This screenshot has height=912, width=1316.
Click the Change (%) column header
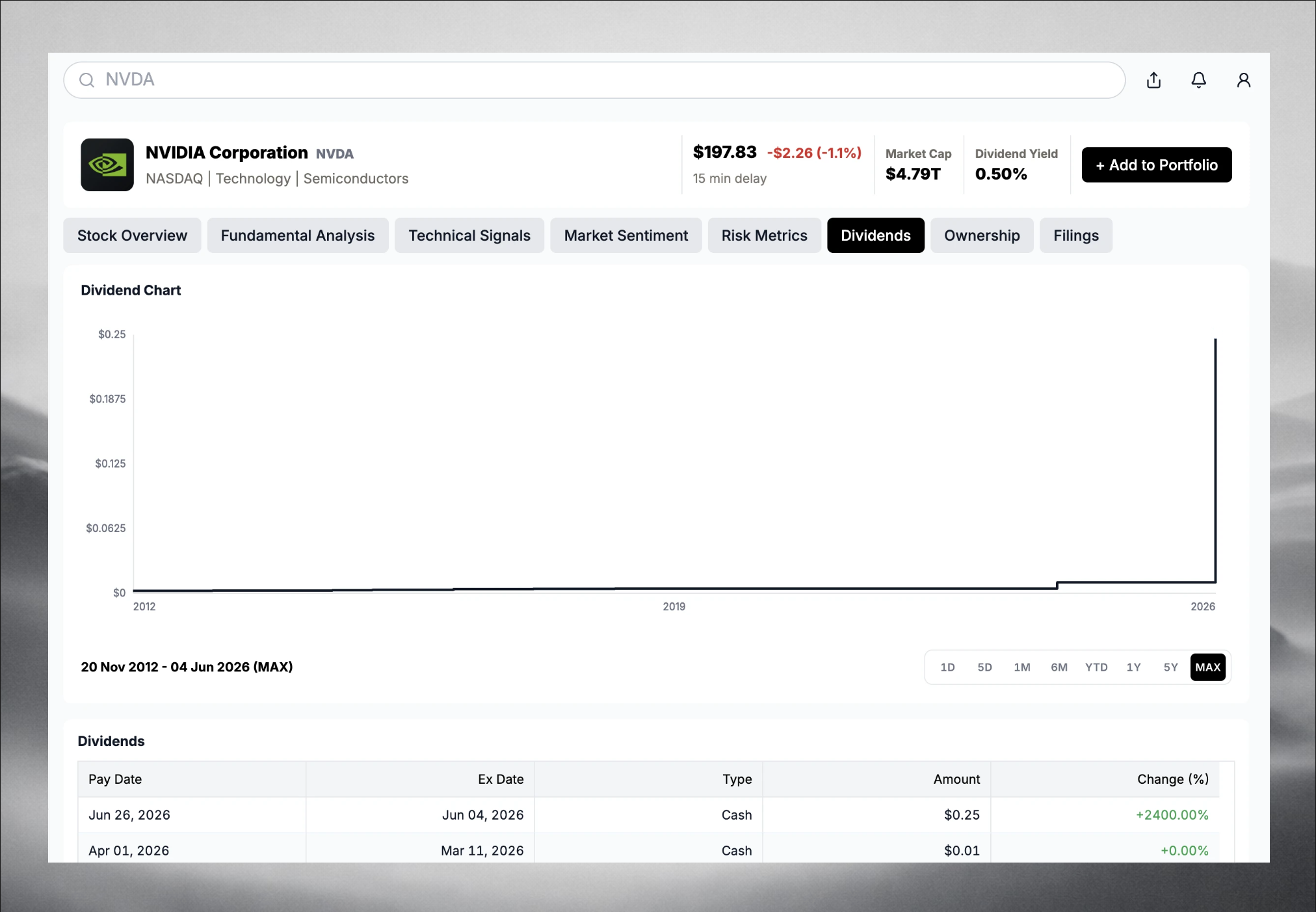tap(1105, 779)
